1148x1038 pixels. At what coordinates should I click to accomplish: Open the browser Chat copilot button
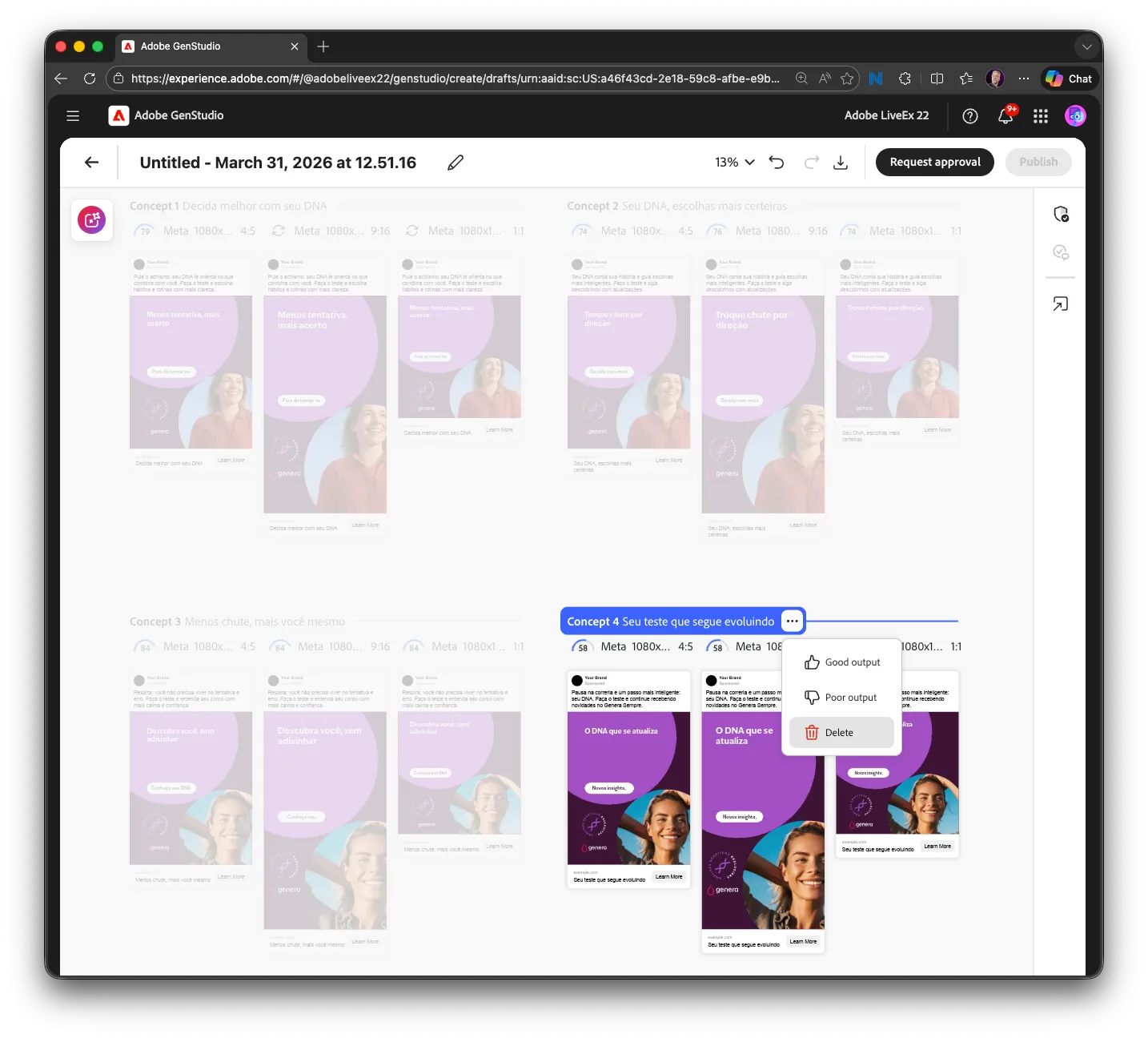[1070, 78]
